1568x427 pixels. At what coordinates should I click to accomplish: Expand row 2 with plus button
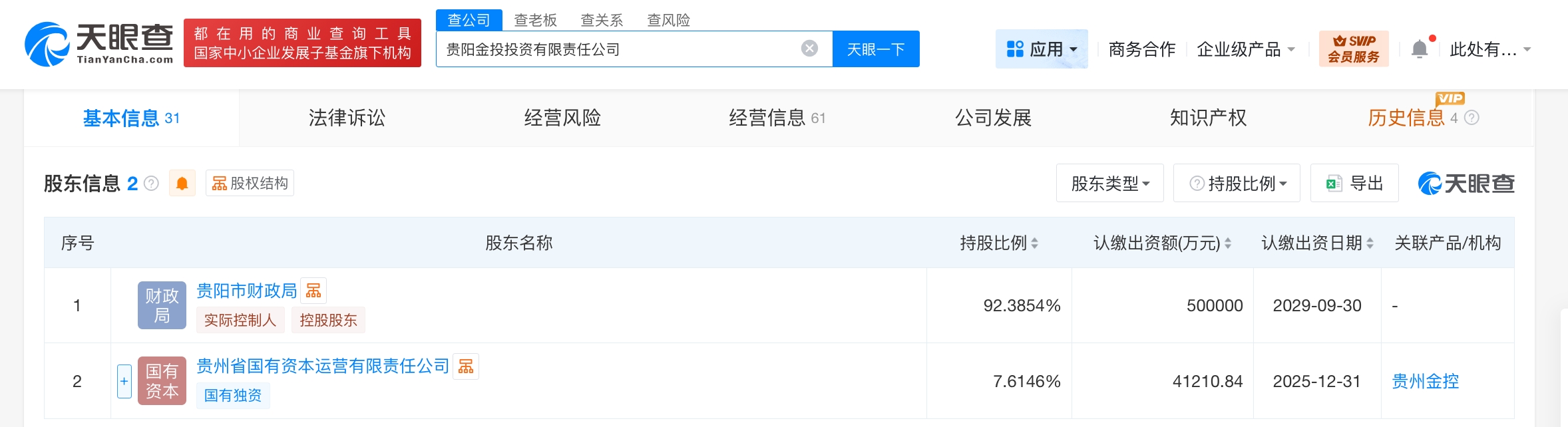(124, 381)
